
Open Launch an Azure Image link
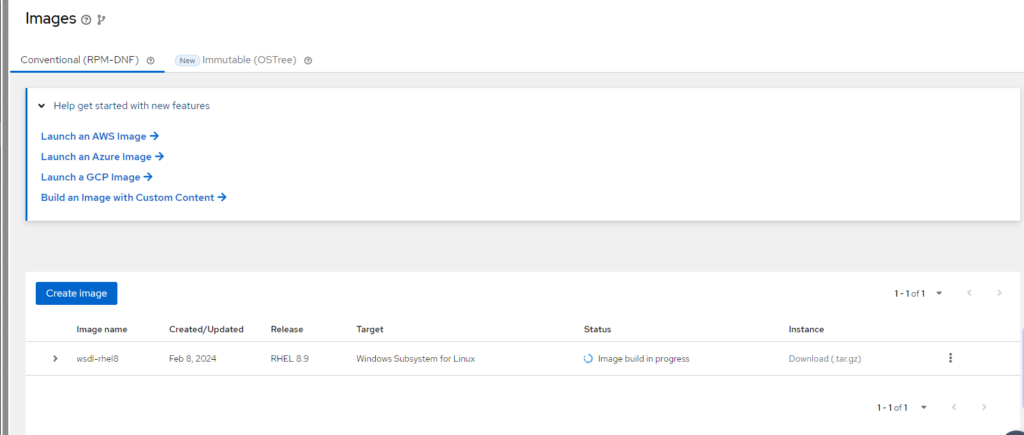(x=102, y=157)
